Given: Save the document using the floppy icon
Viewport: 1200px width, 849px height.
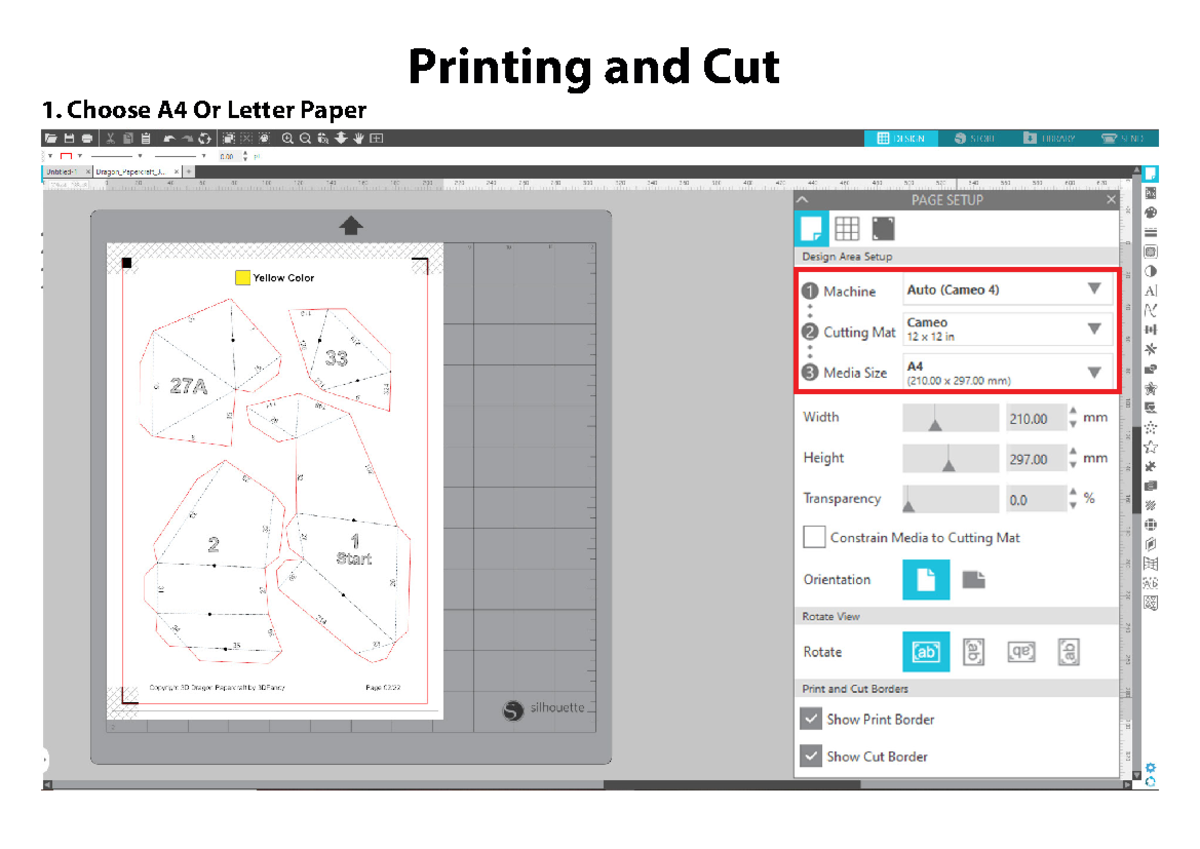Looking at the screenshot, I should (x=69, y=138).
